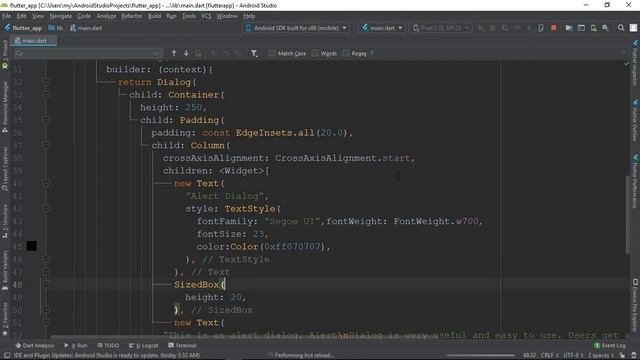The height and width of the screenshot is (360, 640).
Task: Open Flutter Performance side panel
Action: coord(635,182)
